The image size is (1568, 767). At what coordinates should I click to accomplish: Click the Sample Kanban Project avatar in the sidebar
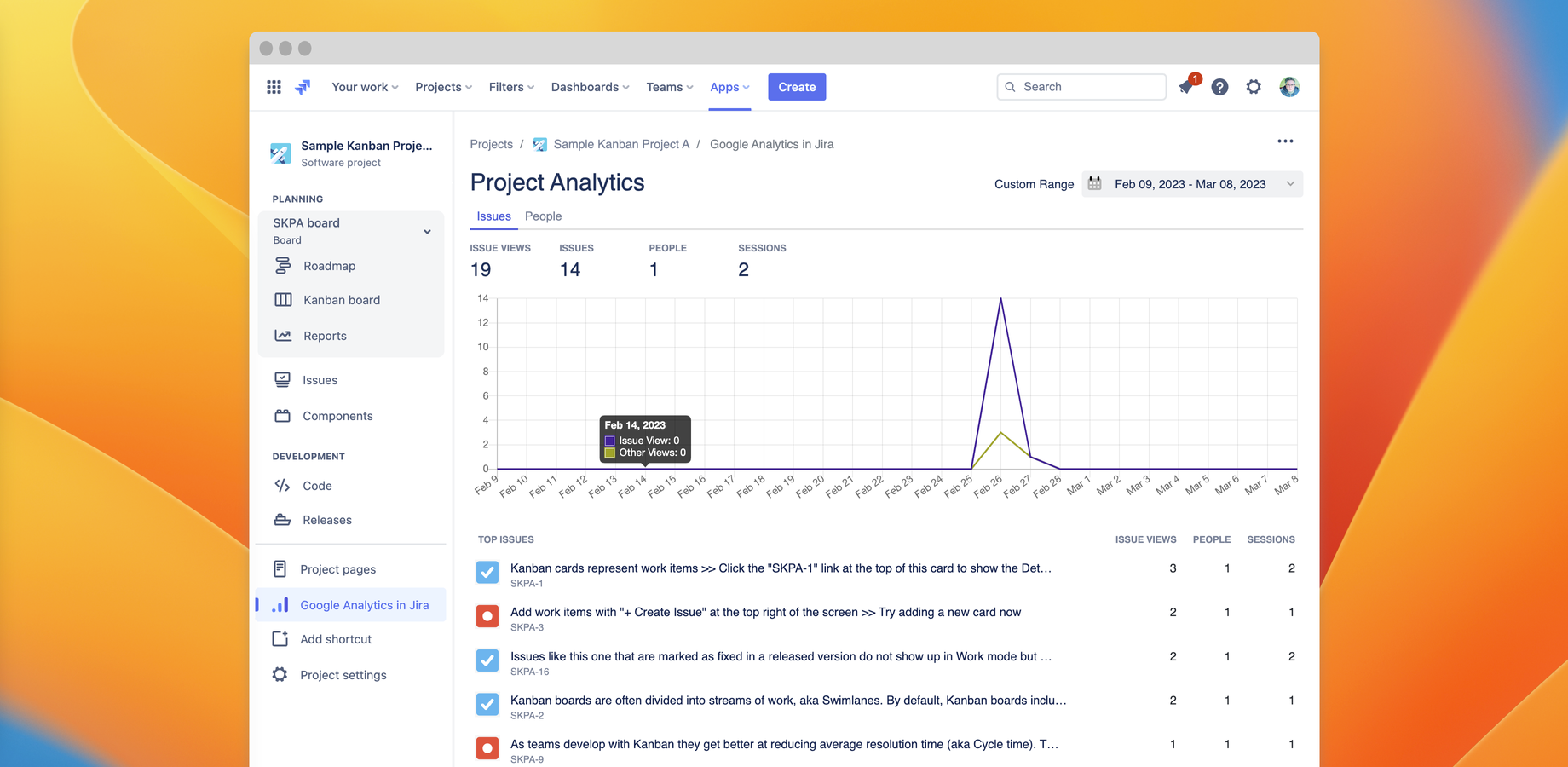(280, 153)
